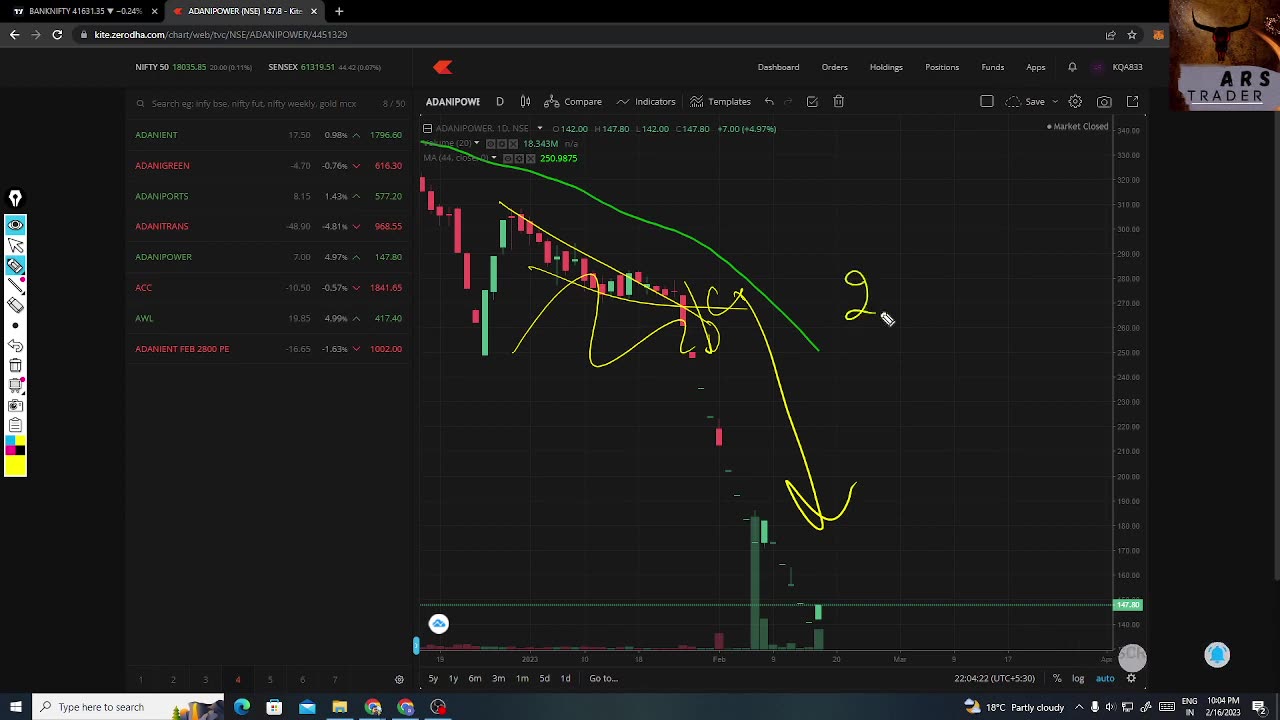
Task: Open the Positions page
Action: coord(942,67)
